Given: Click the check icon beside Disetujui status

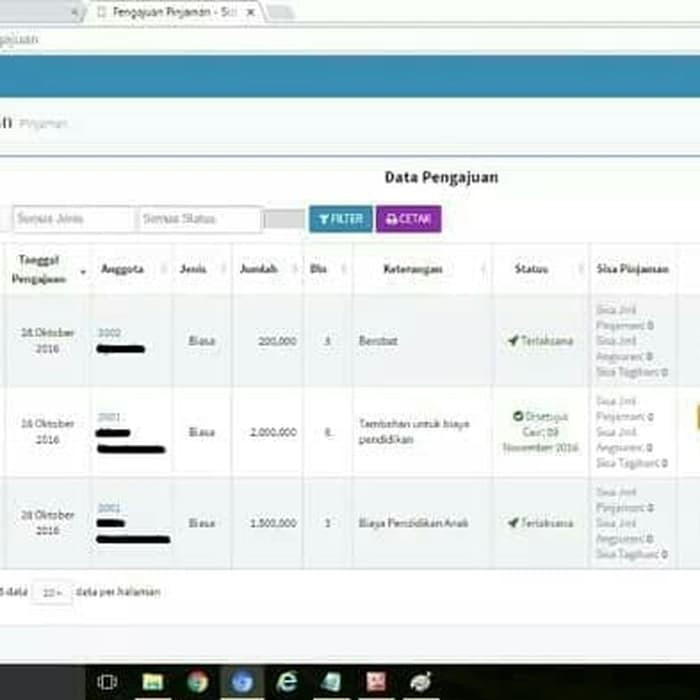Looking at the screenshot, I should [x=518, y=416].
